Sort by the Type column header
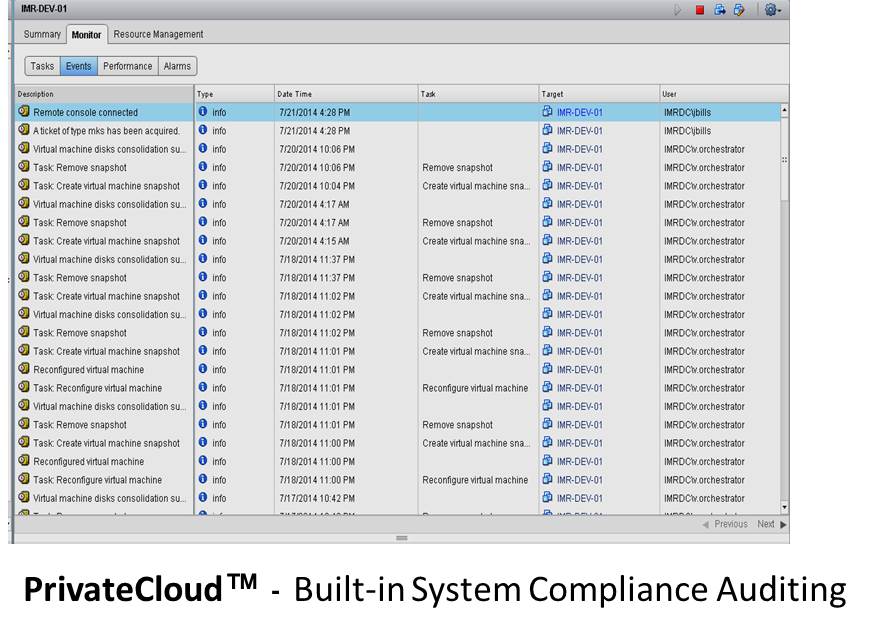This screenshot has width=871, height=634. 234,94
